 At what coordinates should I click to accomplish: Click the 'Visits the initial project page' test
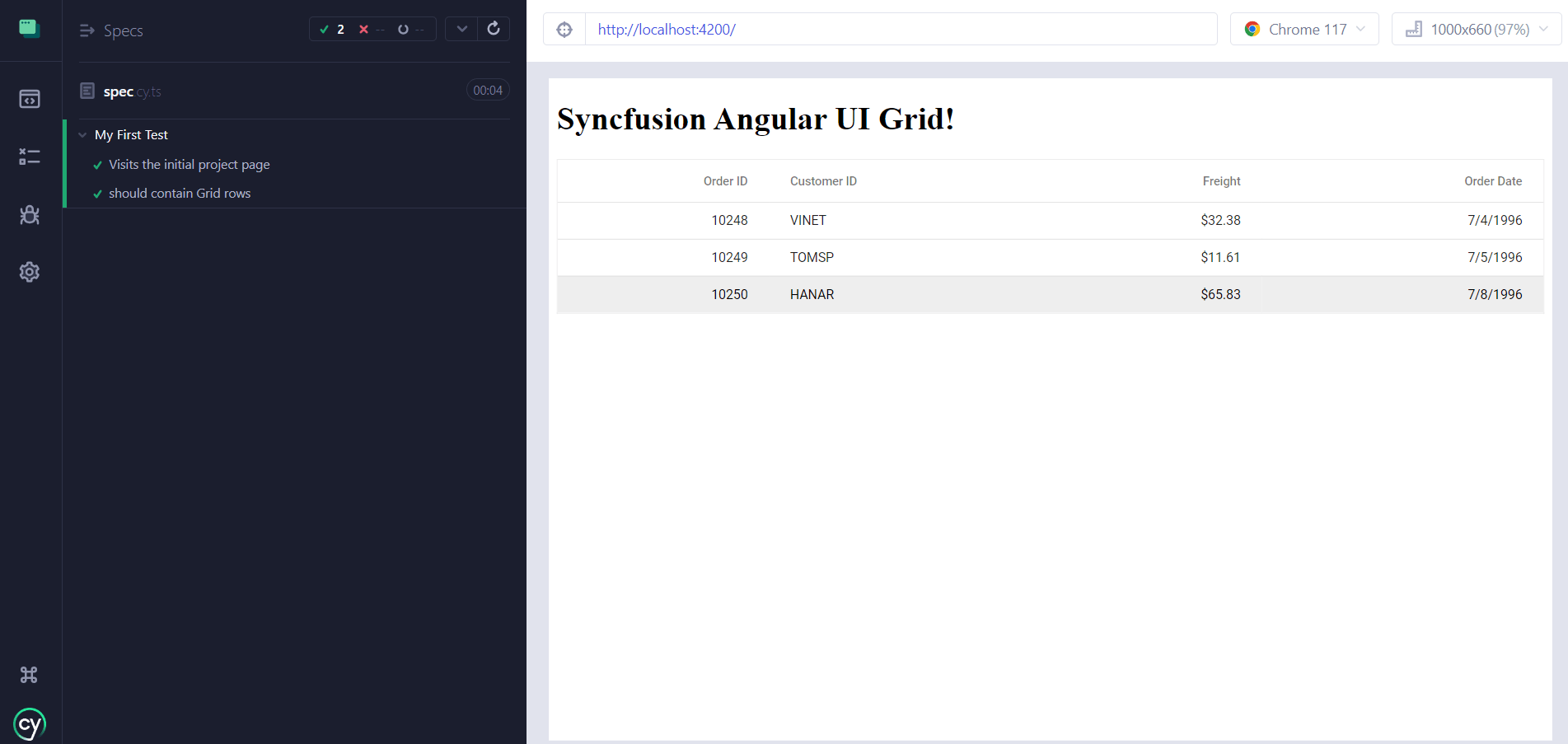point(189,164)
